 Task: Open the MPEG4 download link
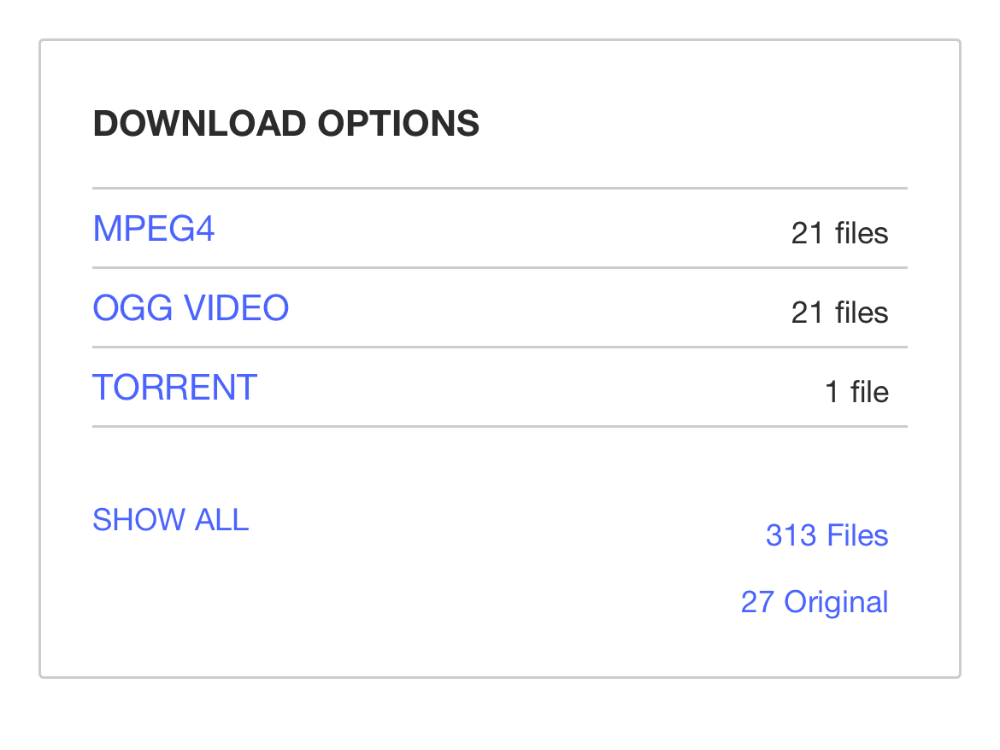[x=153, y=229]
